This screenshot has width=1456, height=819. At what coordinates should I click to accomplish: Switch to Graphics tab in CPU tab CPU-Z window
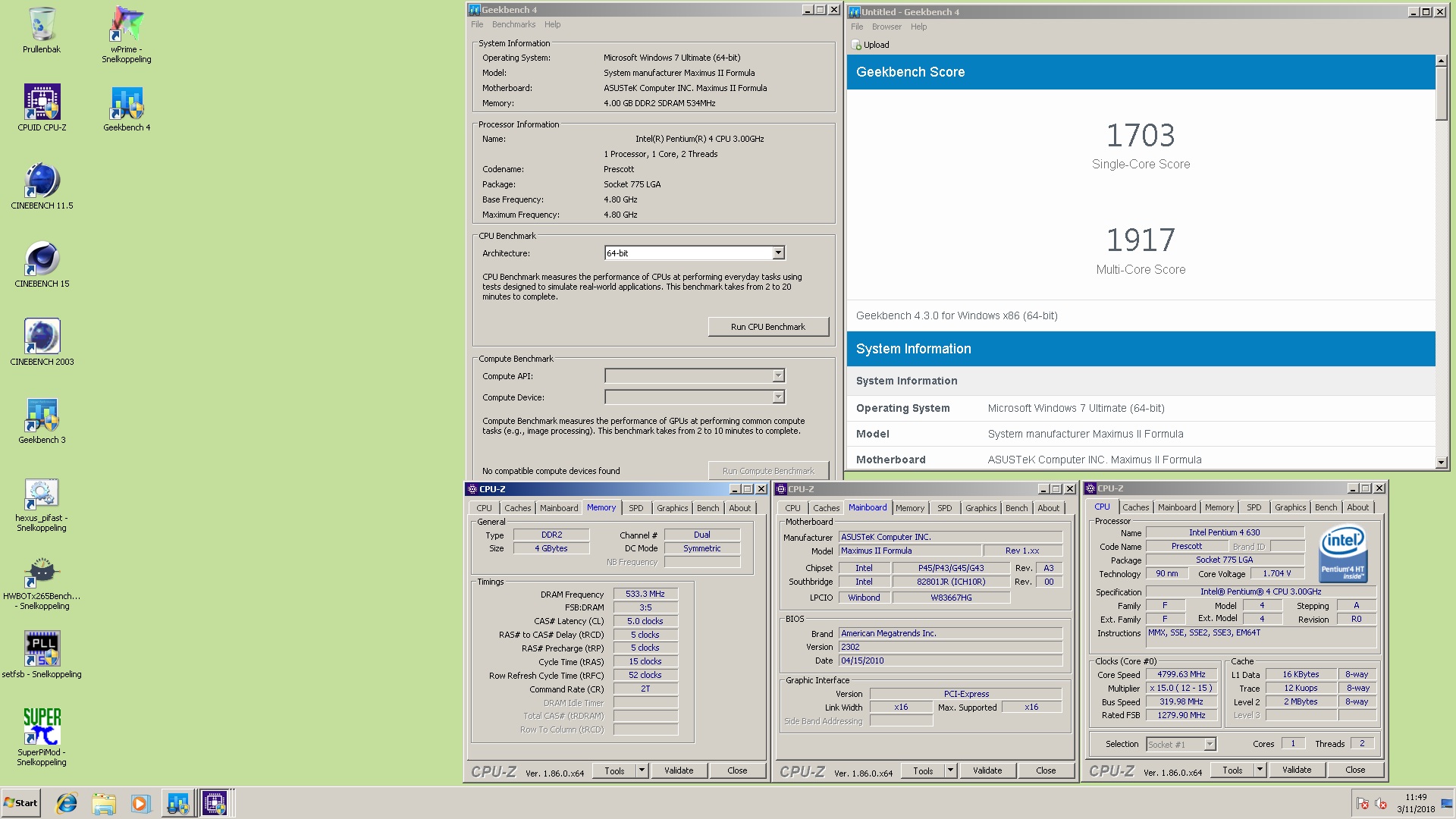pyautogui.click(x=1291, y=507)
